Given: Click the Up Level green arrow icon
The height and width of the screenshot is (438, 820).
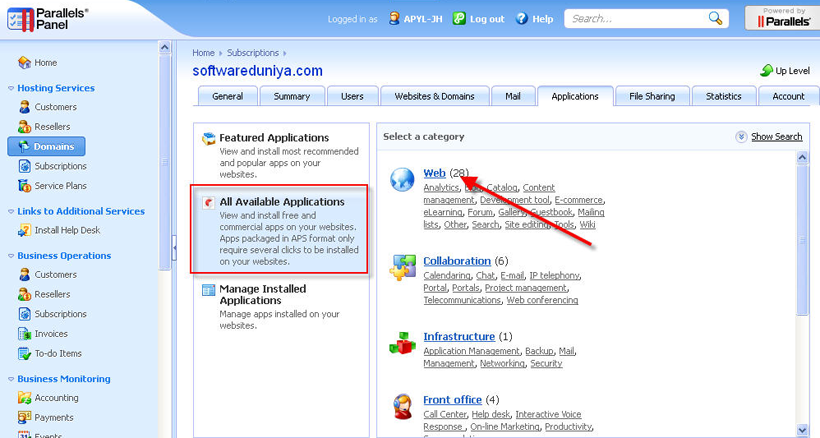Looking at the screenshot, I should [x=766, y=71].
